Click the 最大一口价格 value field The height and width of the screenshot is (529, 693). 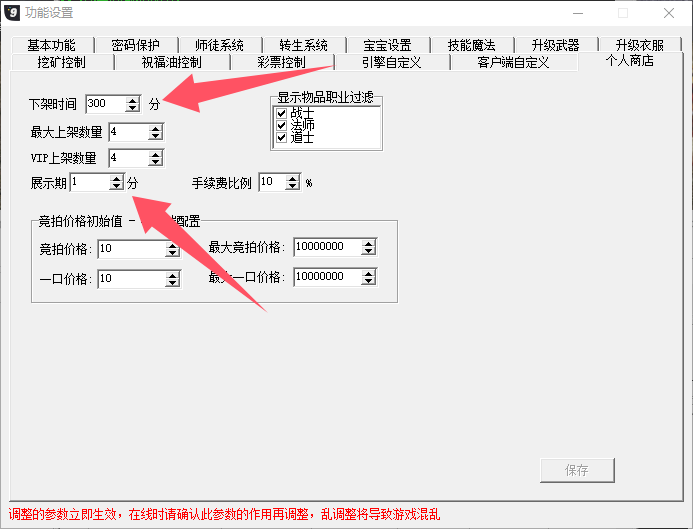coord(328,277)
